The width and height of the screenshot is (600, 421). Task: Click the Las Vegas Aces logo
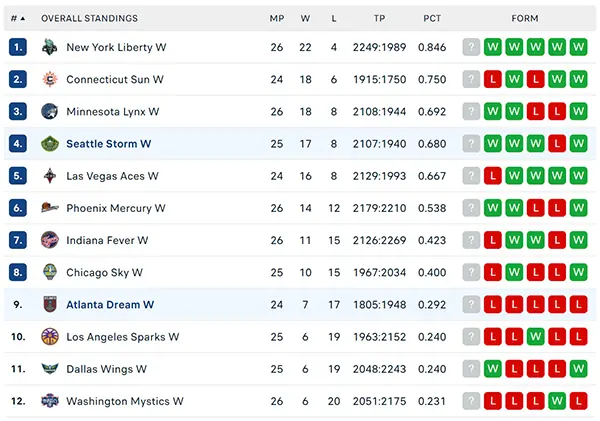pos(50,176)
